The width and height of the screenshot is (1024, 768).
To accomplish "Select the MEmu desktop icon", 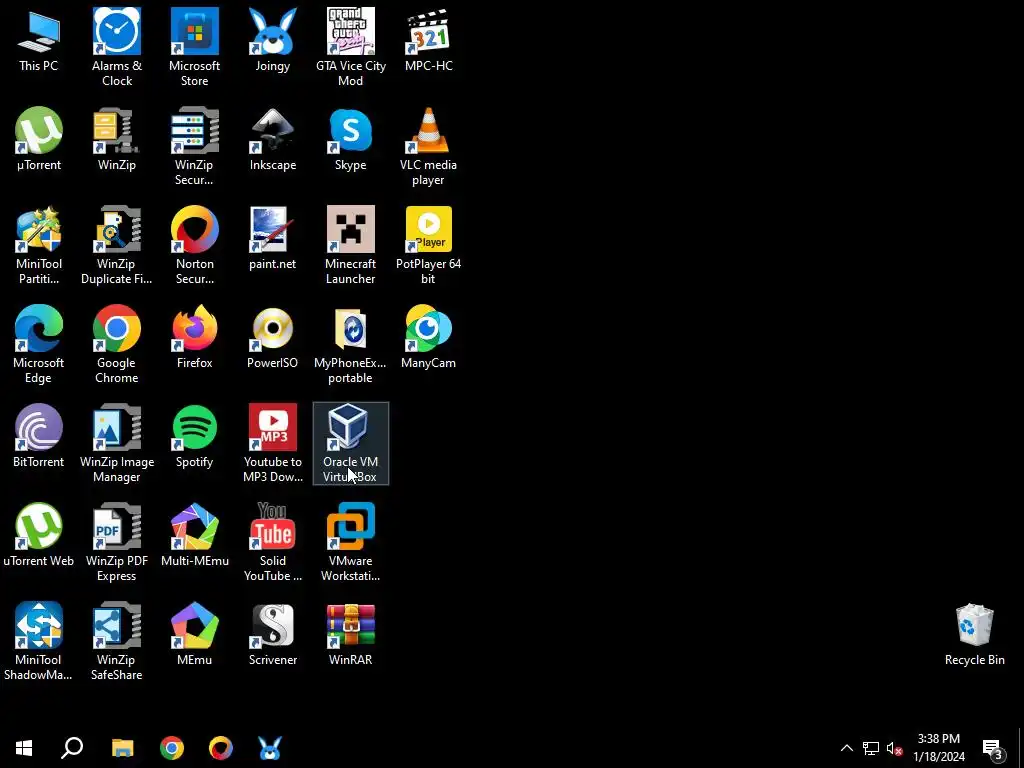I will point(195,634).
